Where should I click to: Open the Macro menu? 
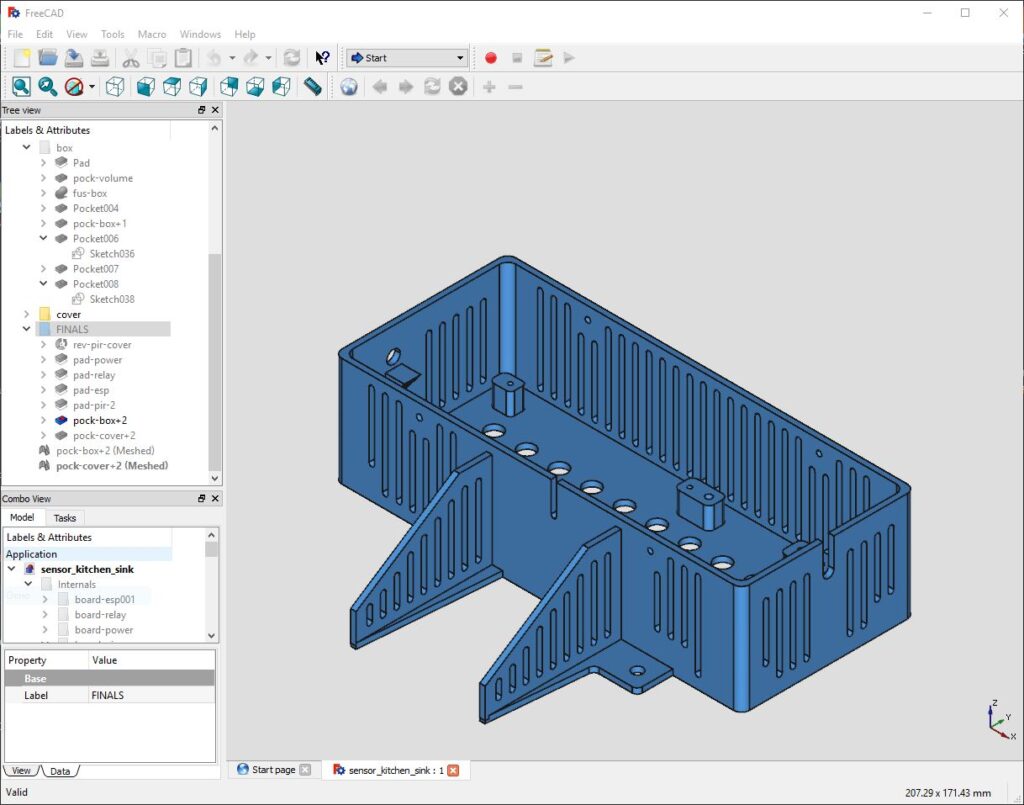point(152,34)
